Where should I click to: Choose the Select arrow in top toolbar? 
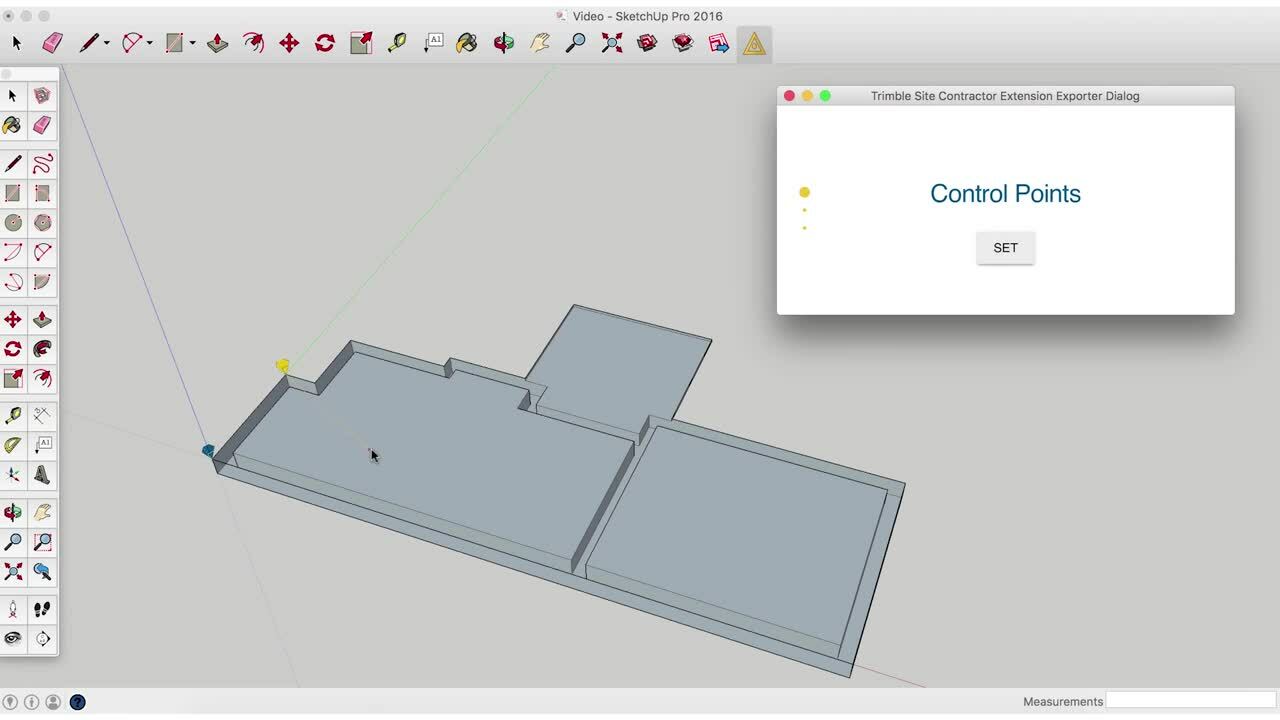point(16,43)
